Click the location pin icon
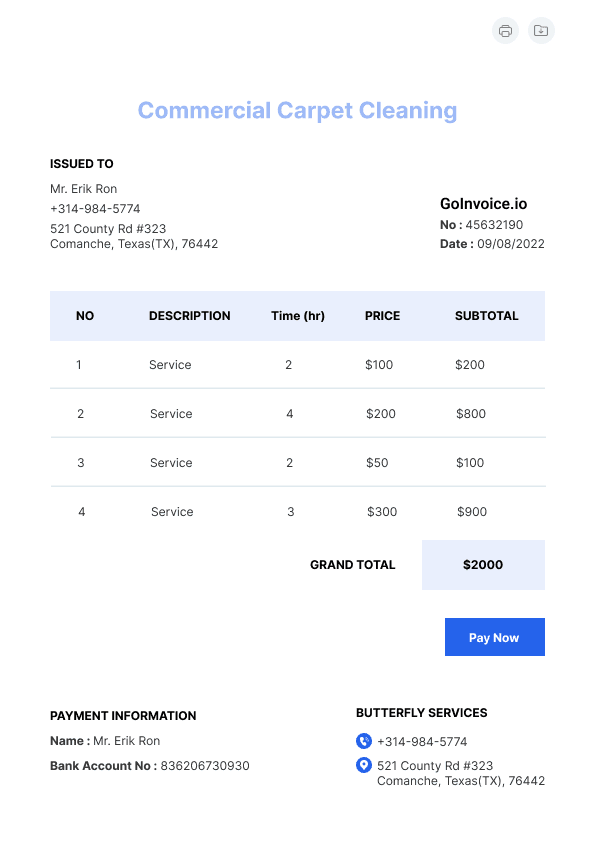 point(364,765)
